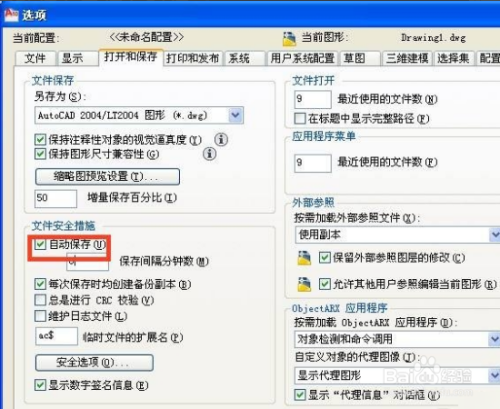The width and height of the screenshot is (500, 409).
Task: Click drawing icon beside 保留外部参照图层的修改
Action: point(304,258)
